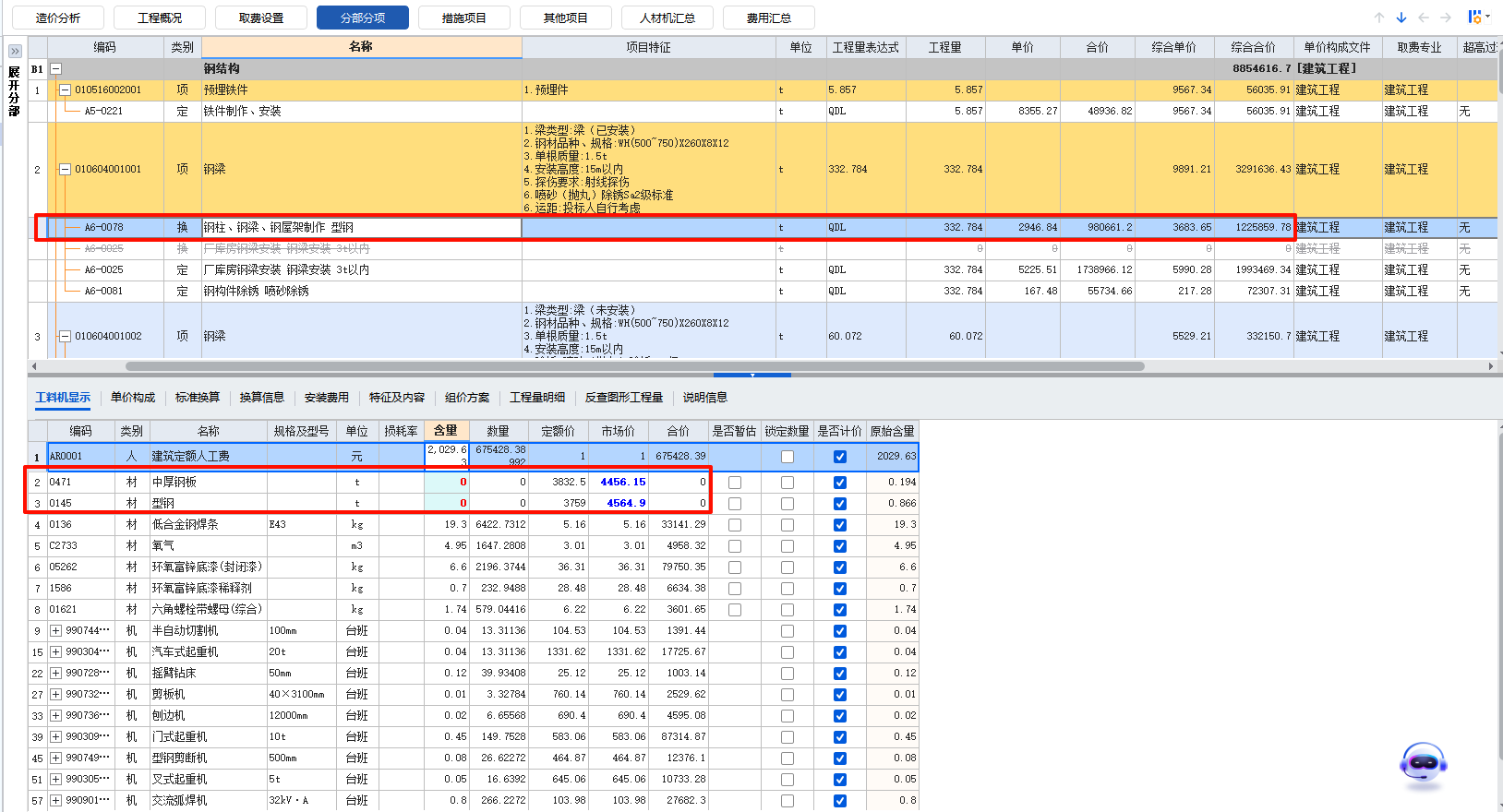This screenshot has width=1503, height=812.
Task: Uncheck 是否计价 for 低合金钢焊条 row
Action: (x=839, y=525)
